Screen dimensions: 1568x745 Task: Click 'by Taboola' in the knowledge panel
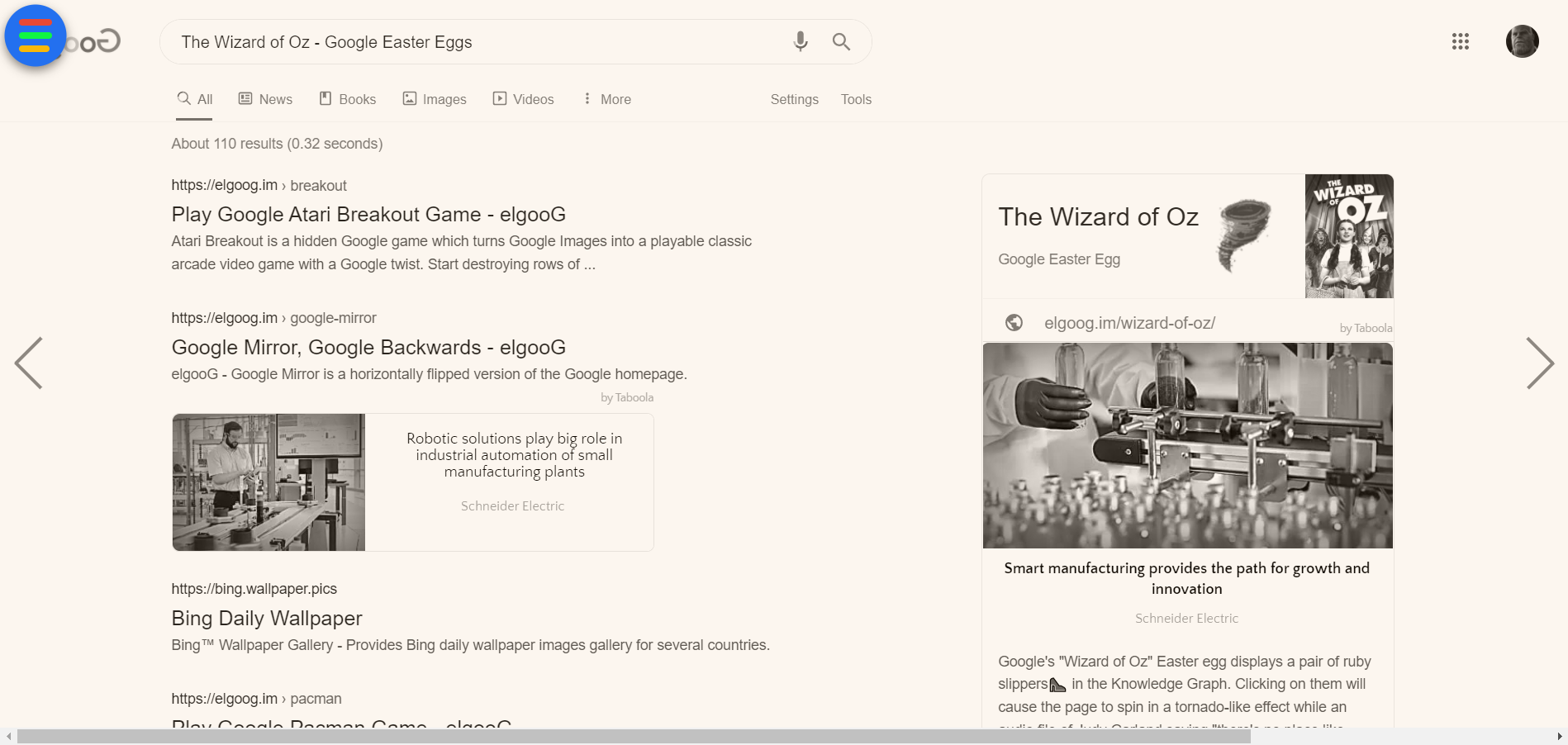click(1366, 328)
